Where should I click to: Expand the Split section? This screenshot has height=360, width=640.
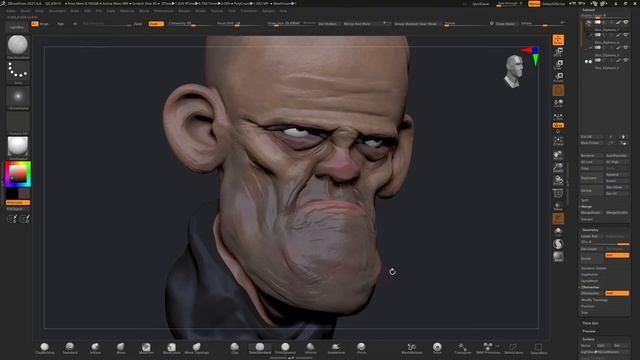click(x=585, y=200)
